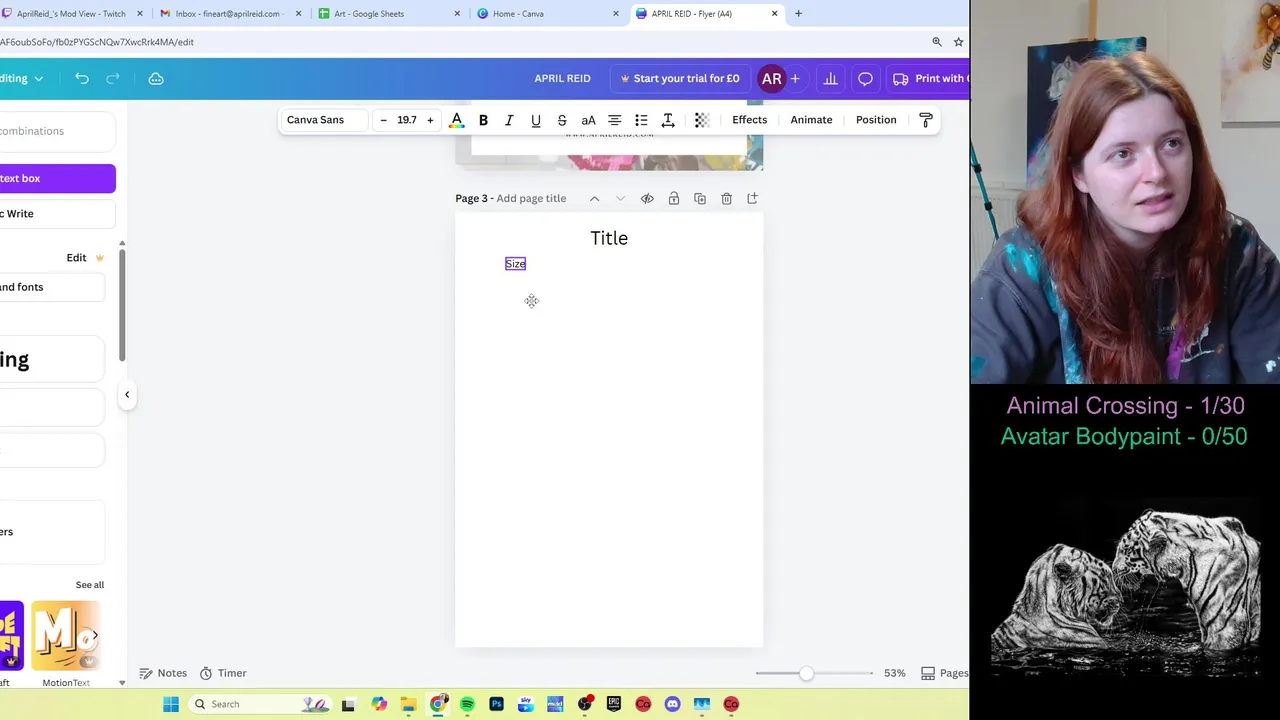Open Notes panel
Screen dimensions: 1280x720
coord(163,673)
